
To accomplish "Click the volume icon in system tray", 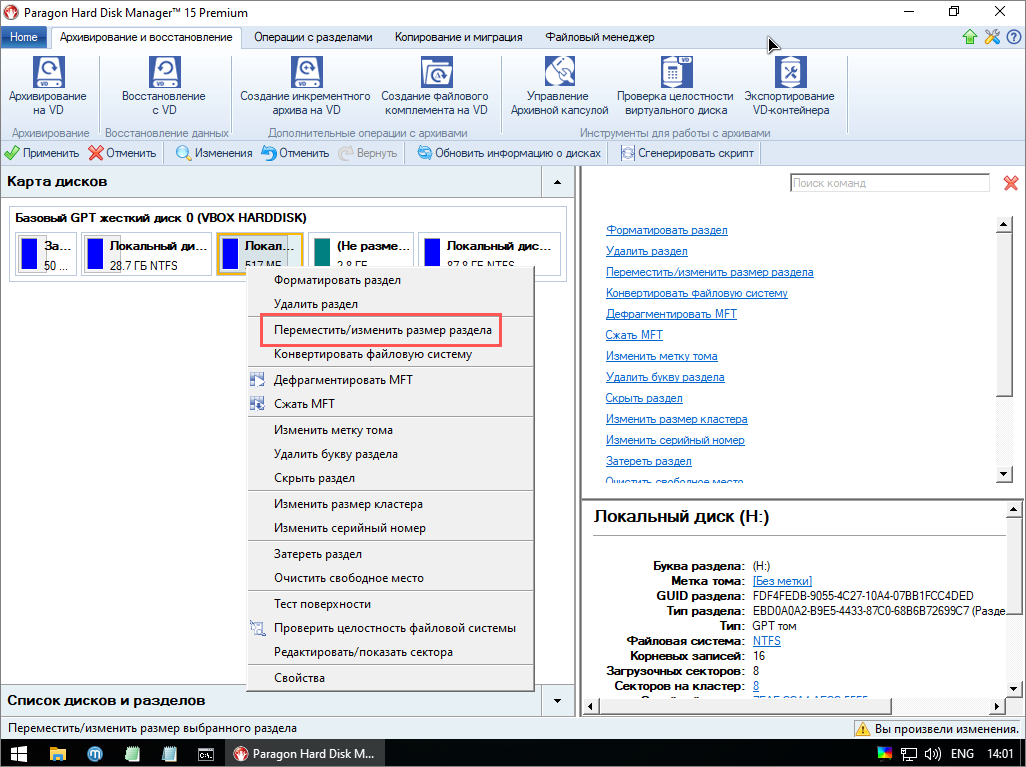I will (x=932, y=754).
